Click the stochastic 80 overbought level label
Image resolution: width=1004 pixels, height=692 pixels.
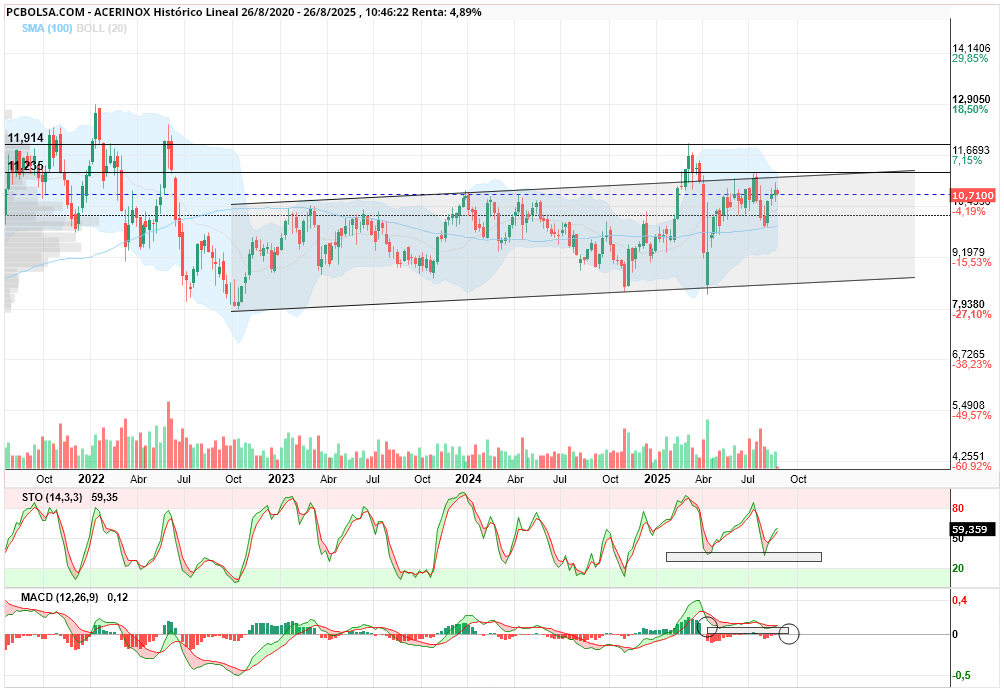click(958, 509)
